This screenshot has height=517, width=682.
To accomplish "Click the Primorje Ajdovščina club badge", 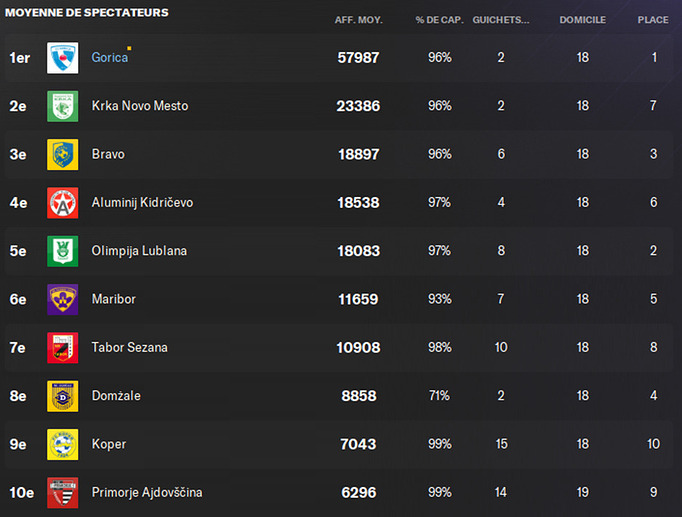I will [63, 492].
